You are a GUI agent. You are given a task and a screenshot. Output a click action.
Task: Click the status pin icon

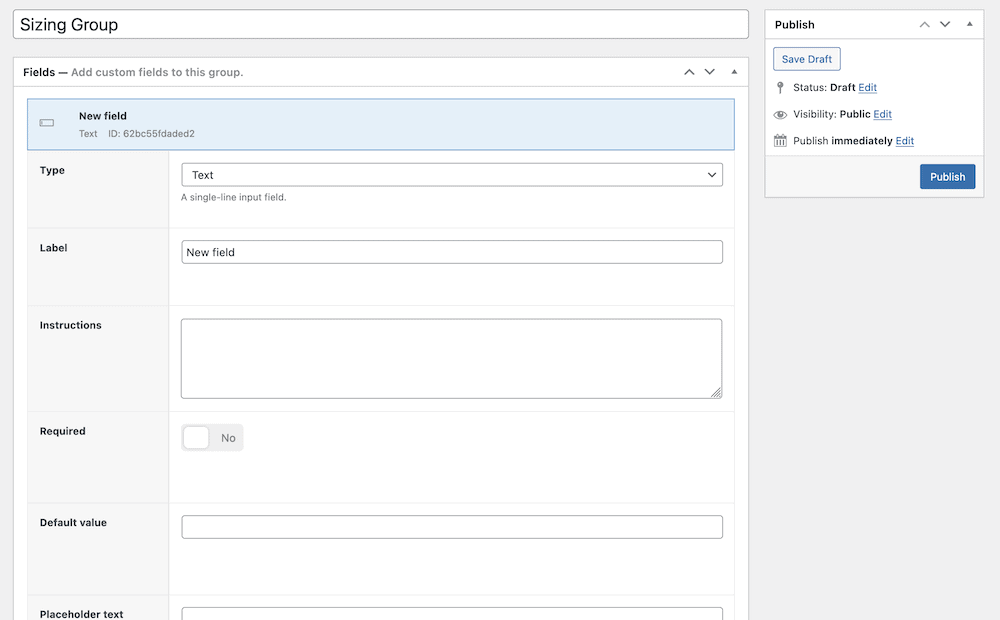coord(780,87)
